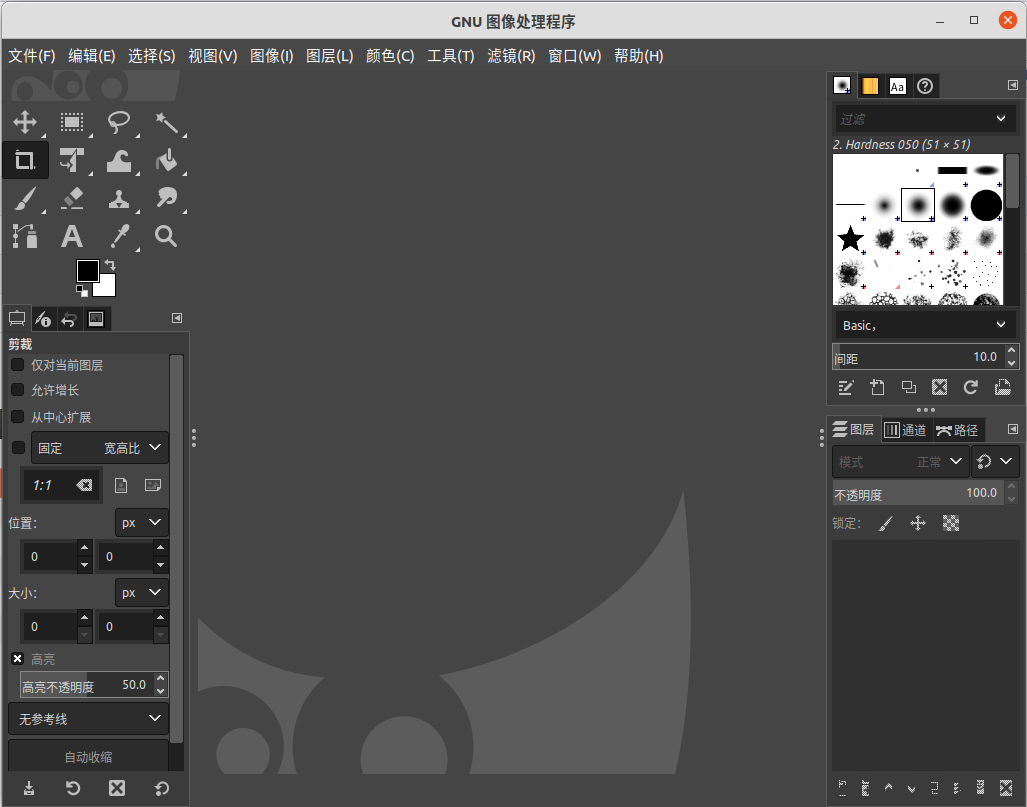Screen dimensions: 1027x807
Task: Open the Device Status tab
Action: click(43, 319)
